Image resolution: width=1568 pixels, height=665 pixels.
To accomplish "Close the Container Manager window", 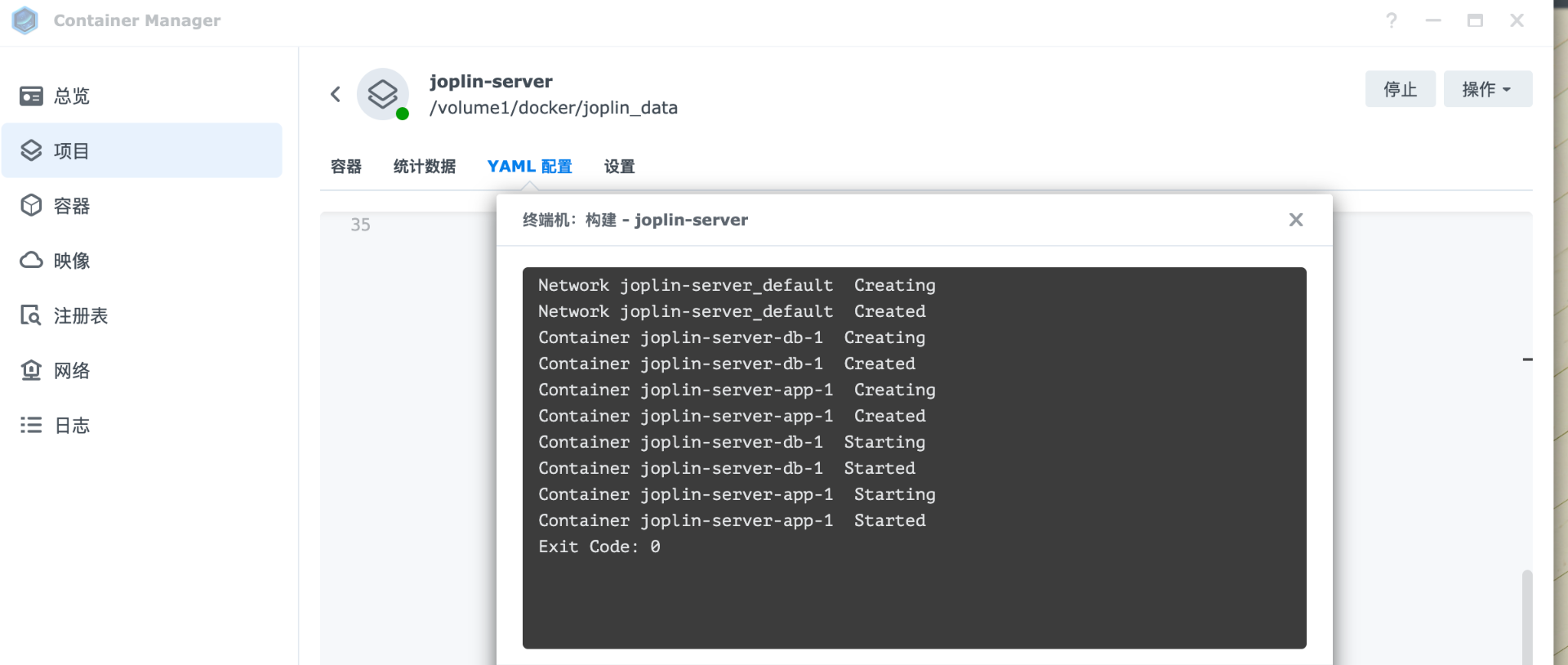I will [1517, 20].
